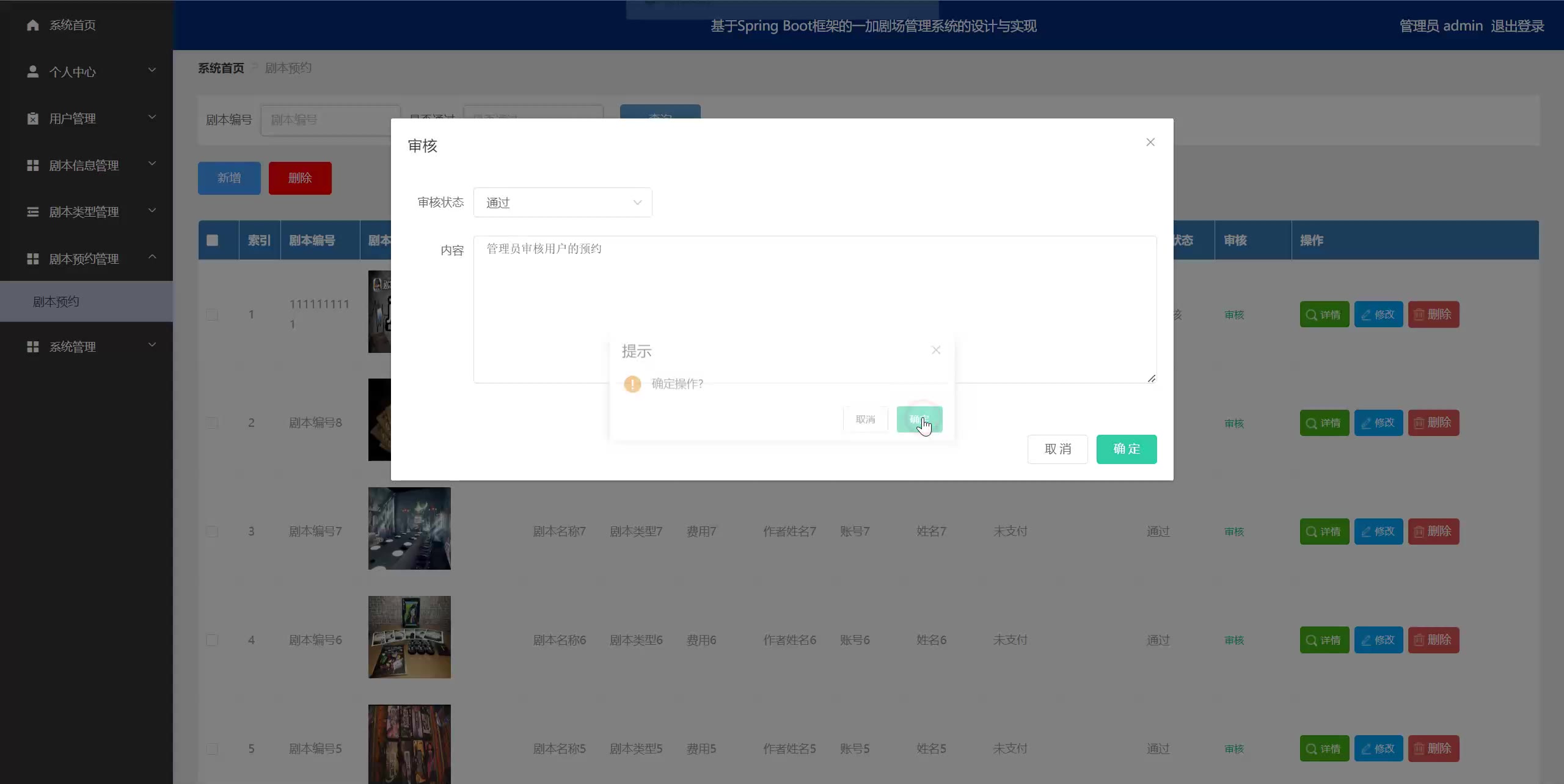
Task: Collapse the 剧本预约管理 menu chevron
Action: [x=152, y=257]
